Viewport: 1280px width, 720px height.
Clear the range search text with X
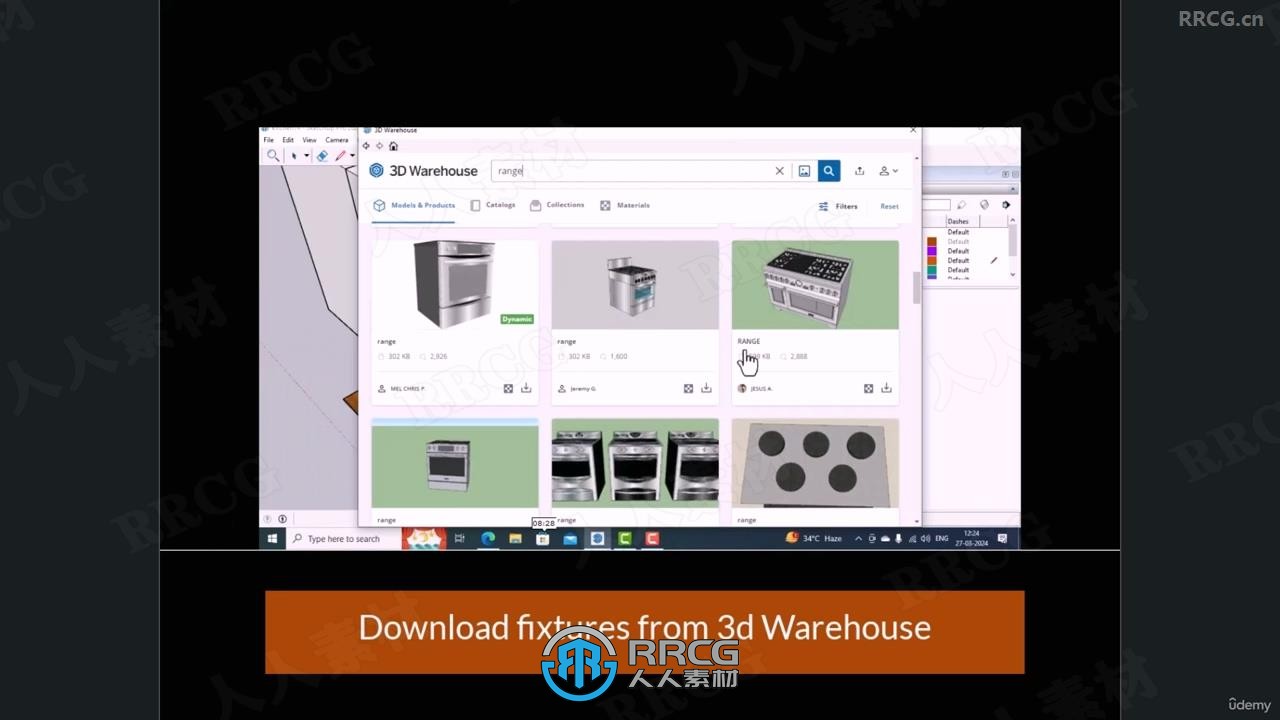tap(780, 171)
